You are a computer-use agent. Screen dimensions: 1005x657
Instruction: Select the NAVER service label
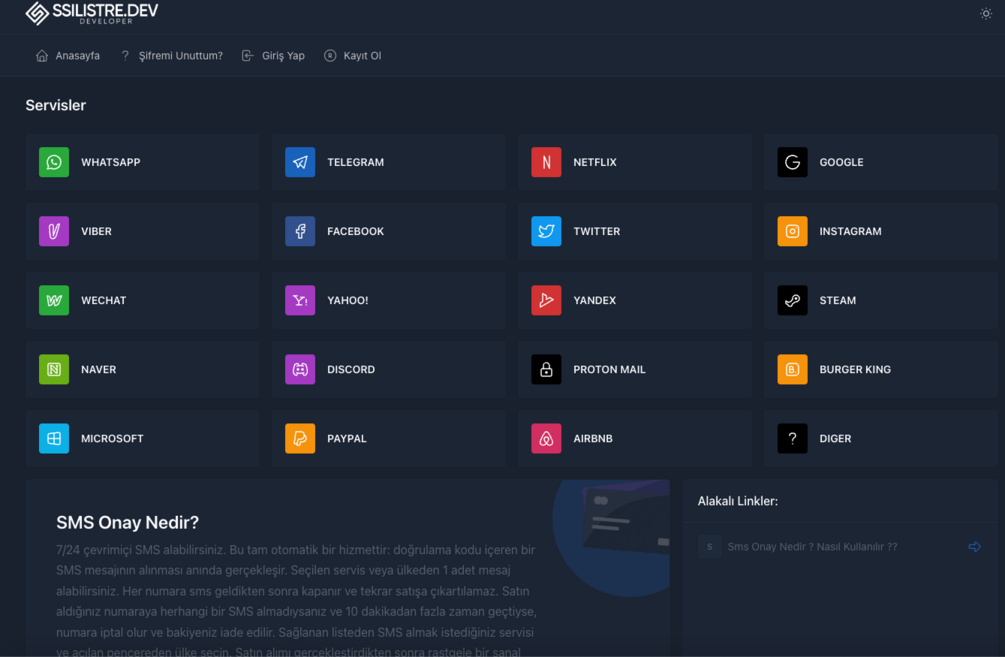coord(99,370)
